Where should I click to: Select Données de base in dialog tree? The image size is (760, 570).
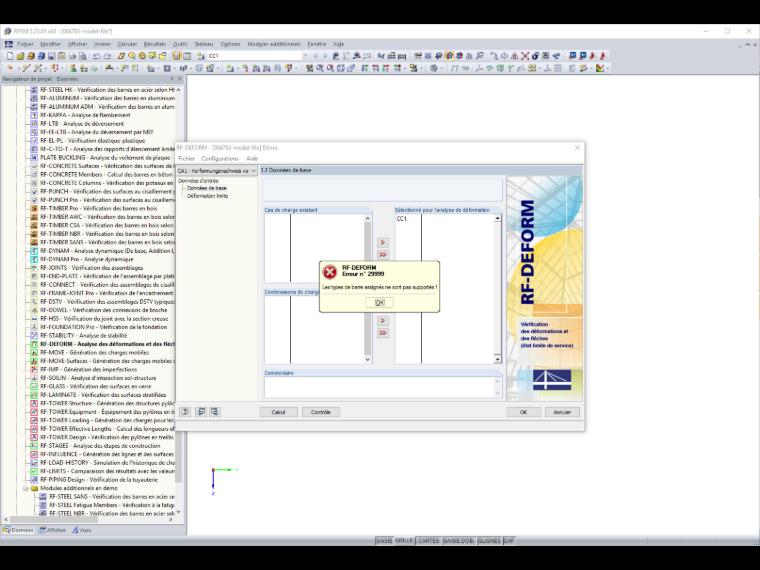click(206, 188)
